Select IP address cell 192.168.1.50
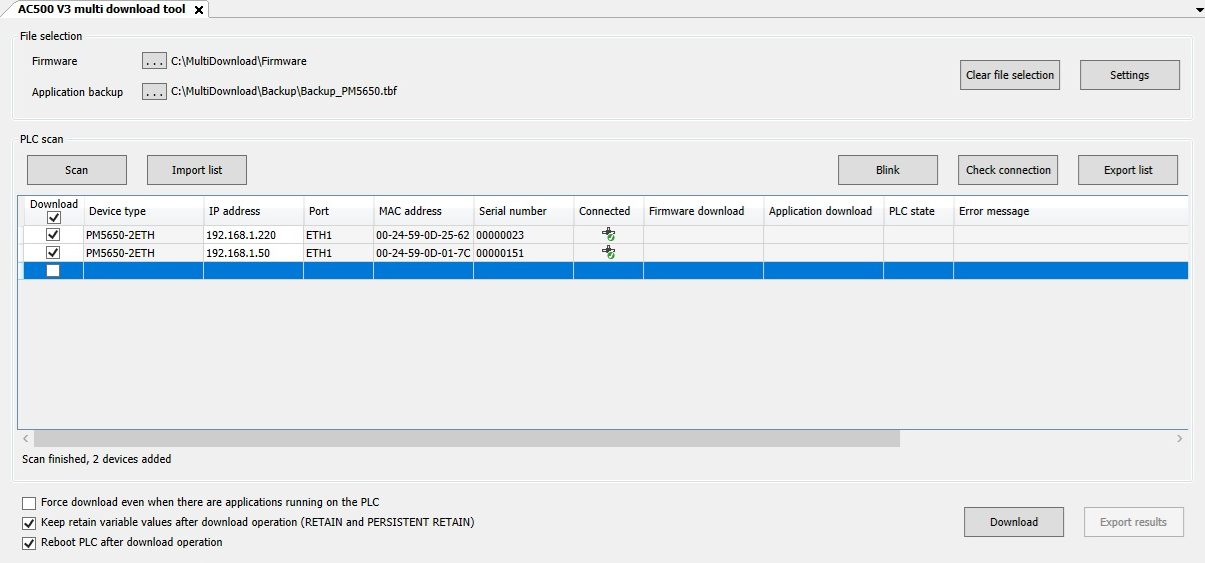 click(x=254, y=253)
